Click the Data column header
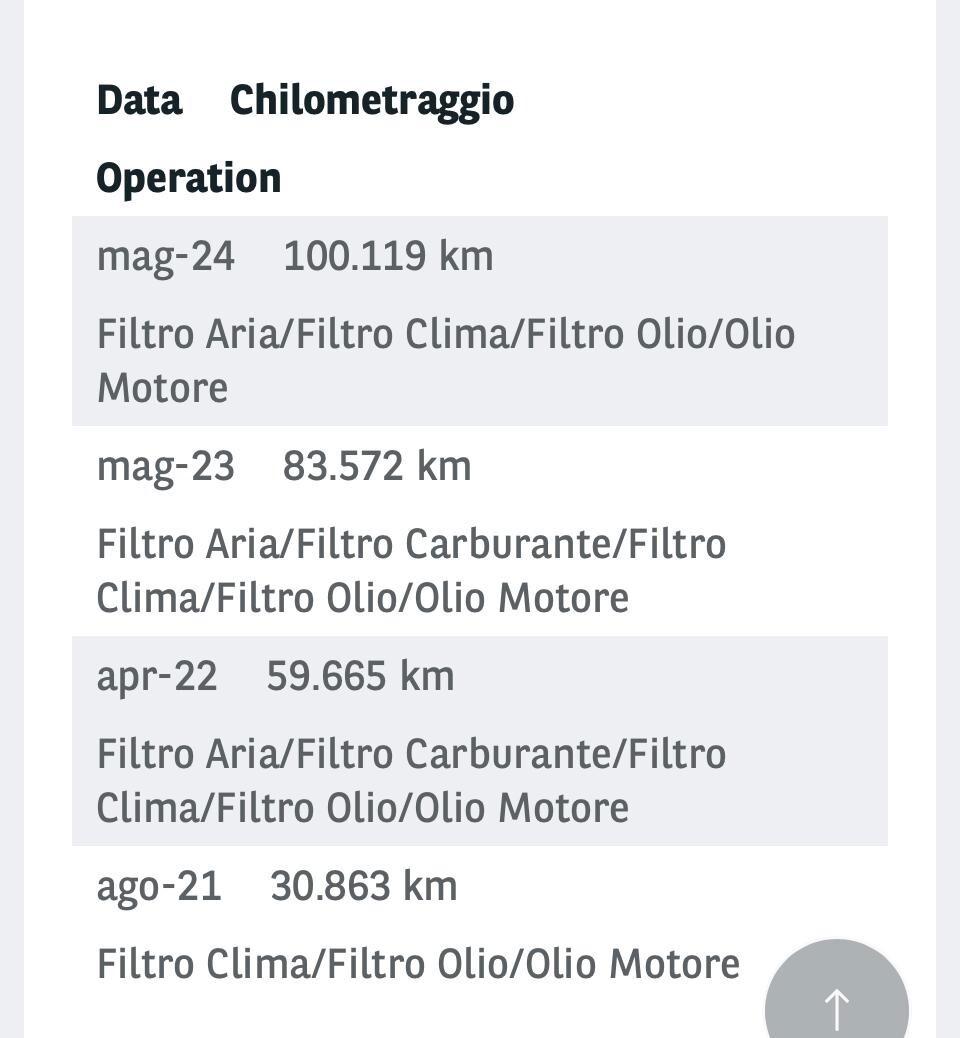This screenshot has width=960, height=1038. pyautogui.click(x=139, y=101)
